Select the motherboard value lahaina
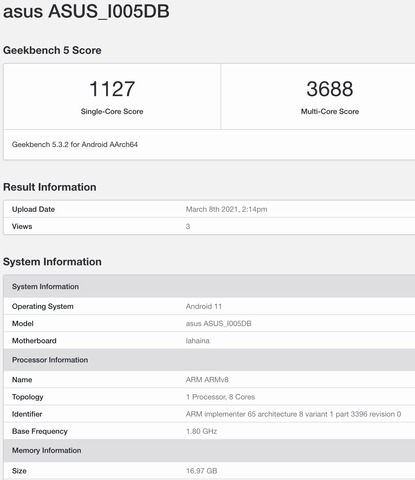The image size is (415, 480). (x=198, y=341)
